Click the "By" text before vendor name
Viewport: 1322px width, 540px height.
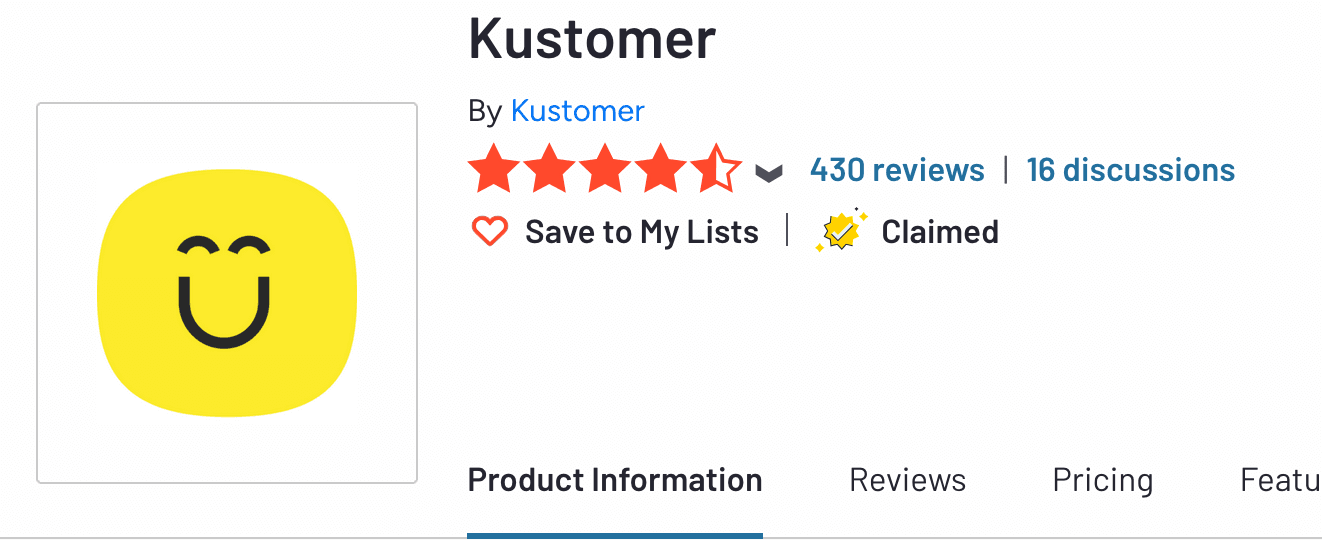tap(484, 111)
